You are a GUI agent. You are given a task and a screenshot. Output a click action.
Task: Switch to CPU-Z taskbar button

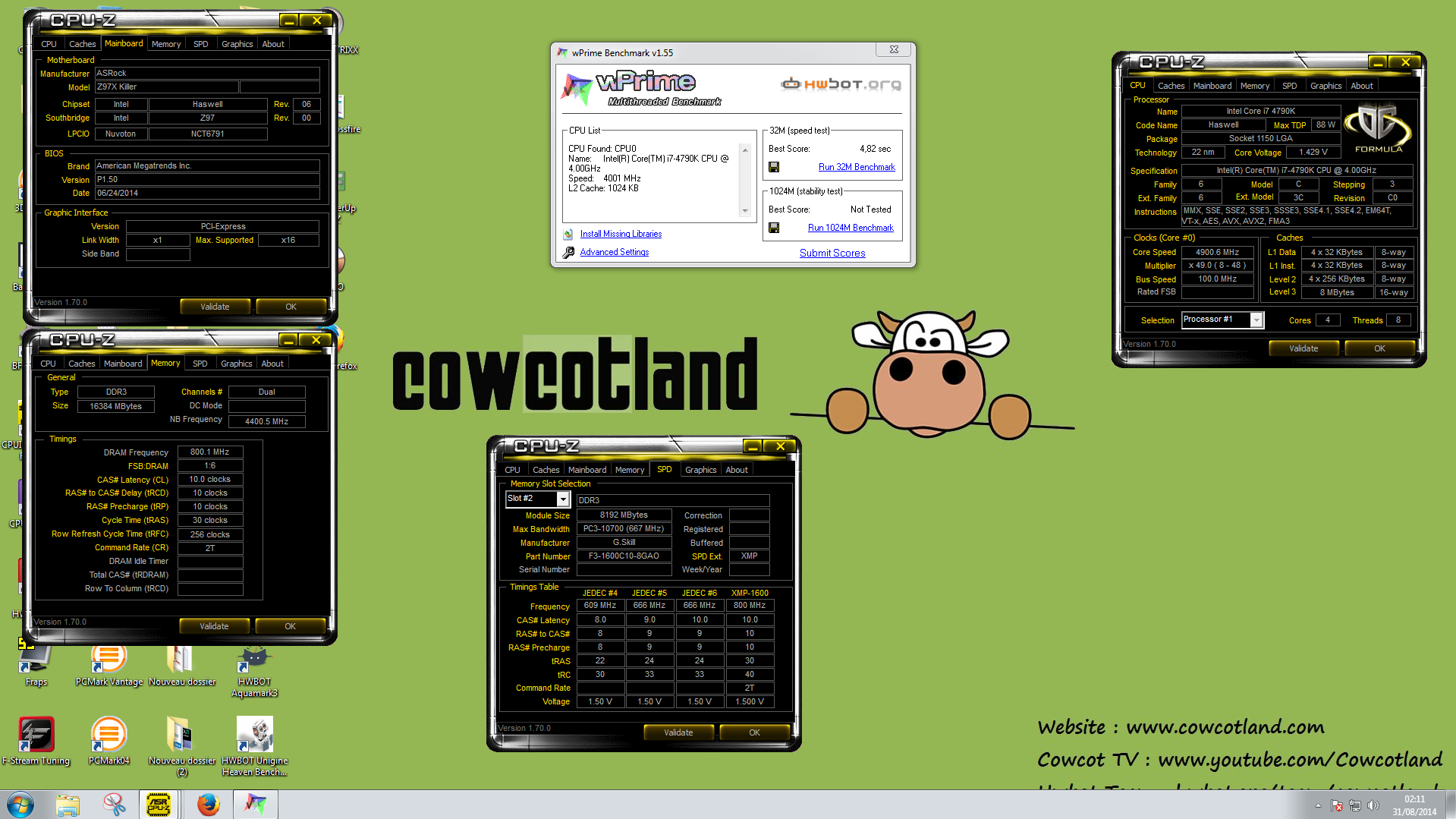coord(159,805)
